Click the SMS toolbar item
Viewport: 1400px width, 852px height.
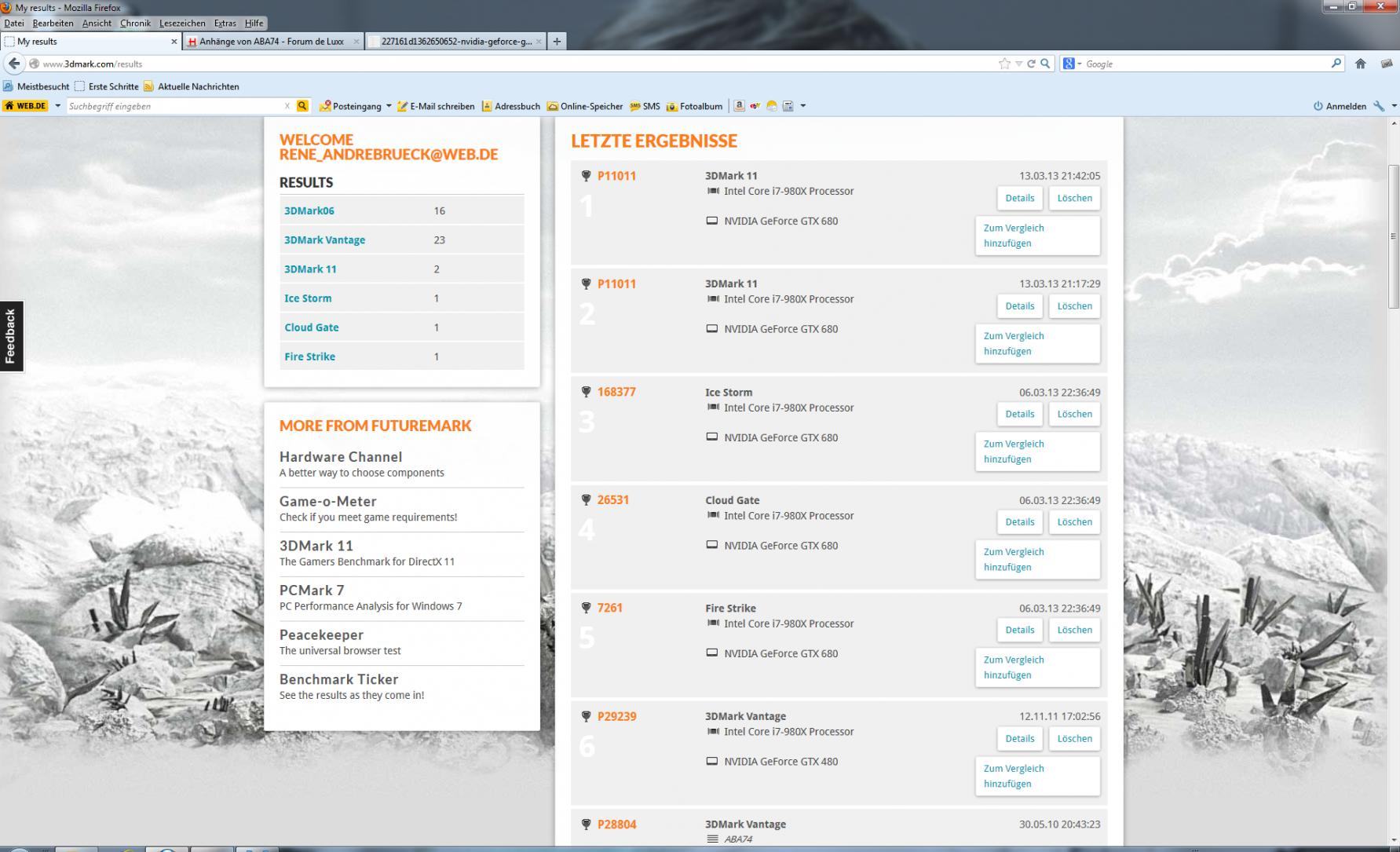645,106
